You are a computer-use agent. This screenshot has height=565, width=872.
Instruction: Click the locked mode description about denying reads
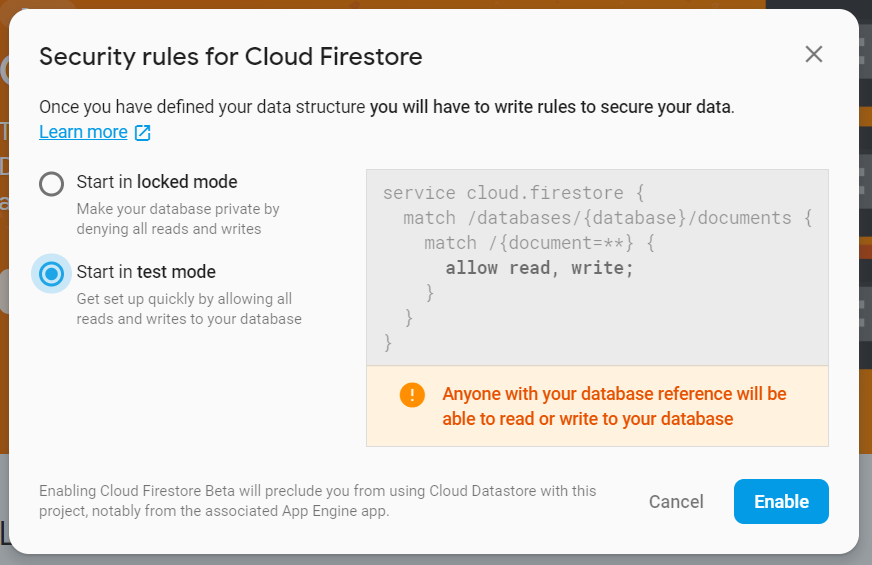coord(178,219)
